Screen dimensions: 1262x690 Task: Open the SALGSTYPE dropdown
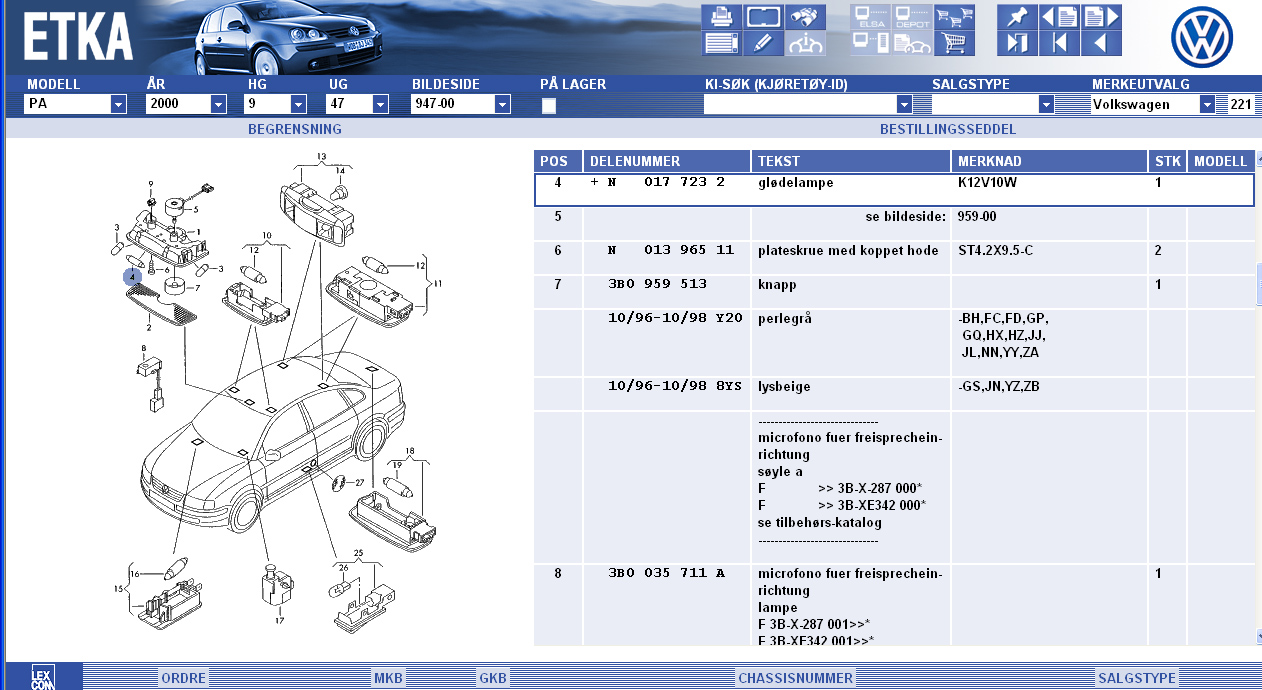point(1047,104)
